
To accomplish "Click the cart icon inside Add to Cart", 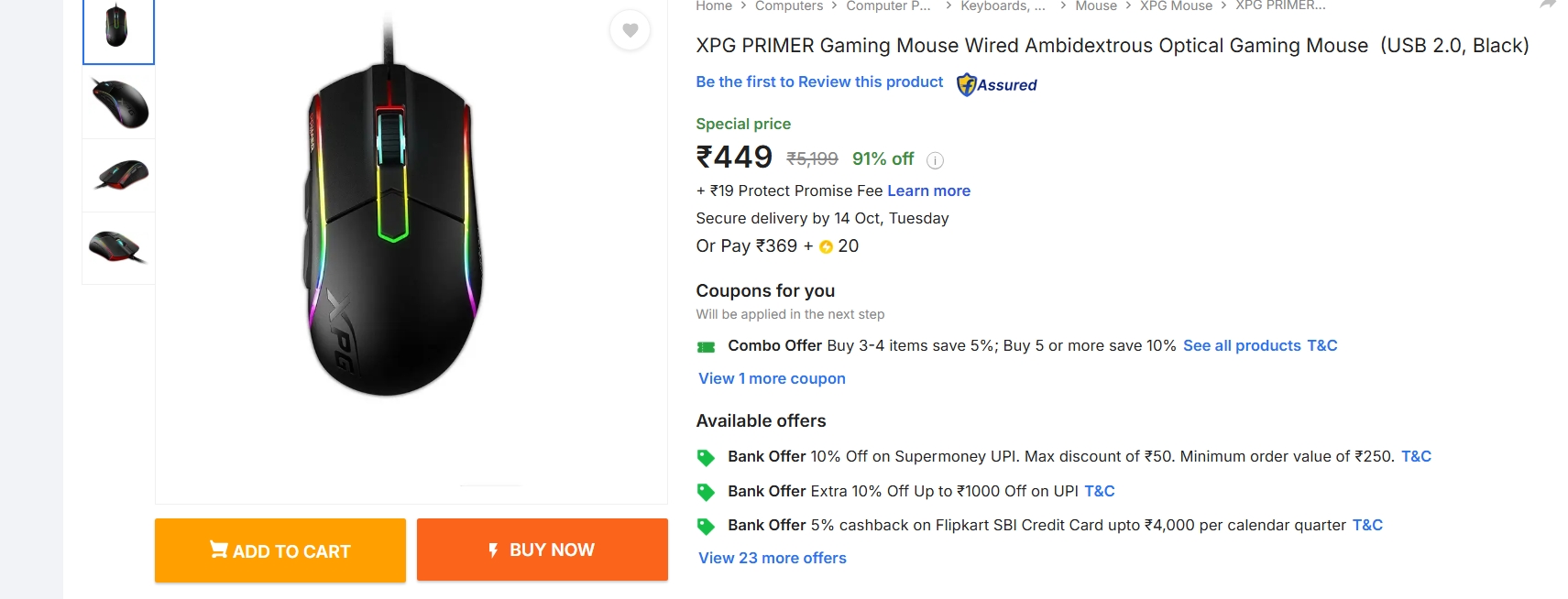I will coord(218,550).
